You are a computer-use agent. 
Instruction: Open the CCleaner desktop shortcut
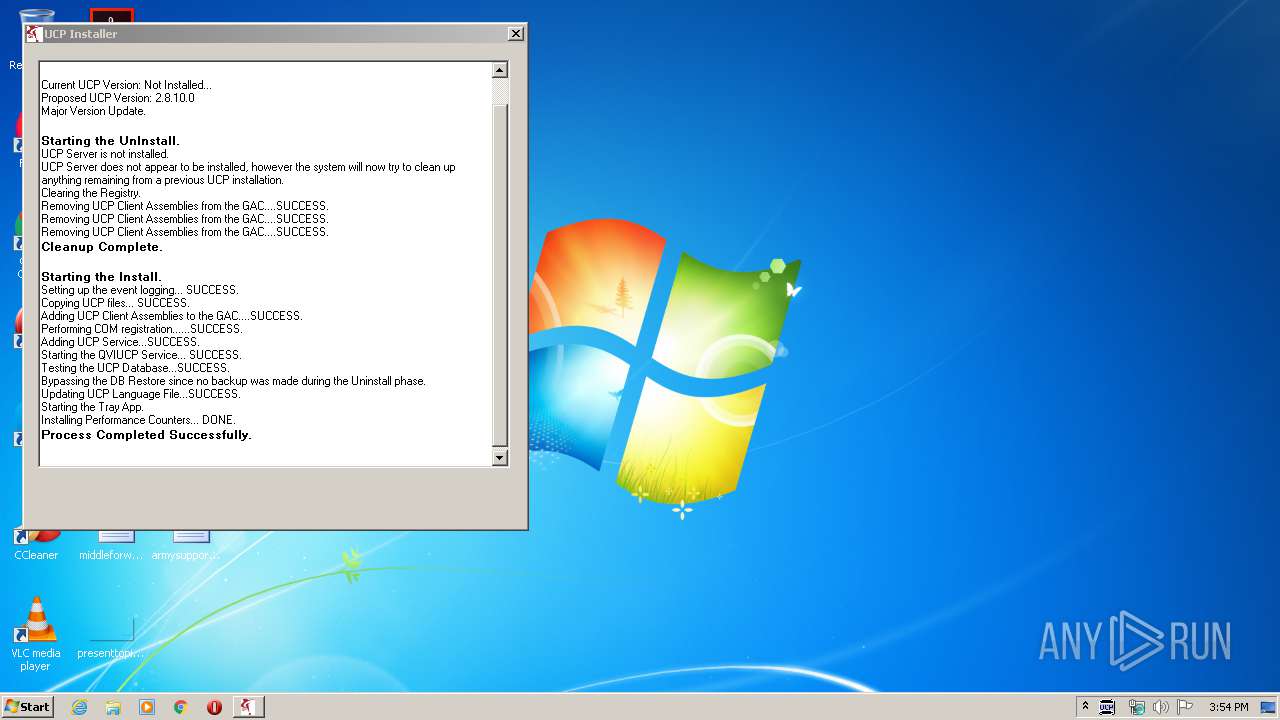pyautogui.click(x=36, y=545)
